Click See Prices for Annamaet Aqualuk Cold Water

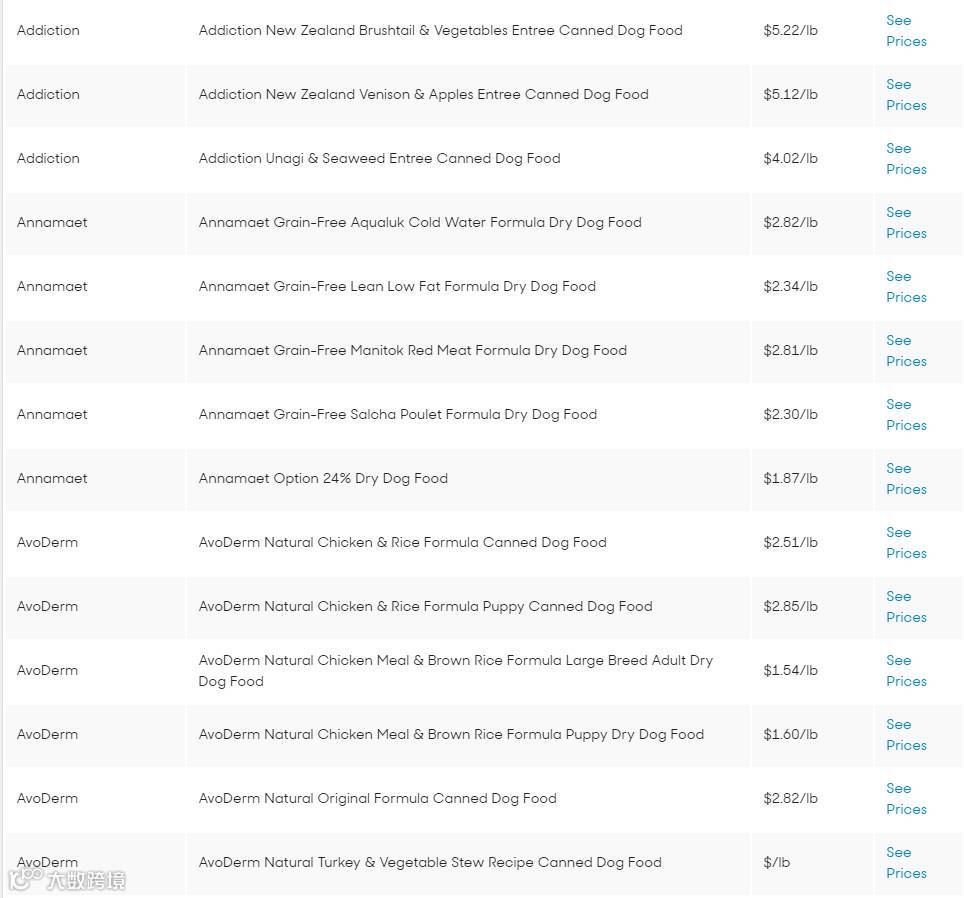906,223
